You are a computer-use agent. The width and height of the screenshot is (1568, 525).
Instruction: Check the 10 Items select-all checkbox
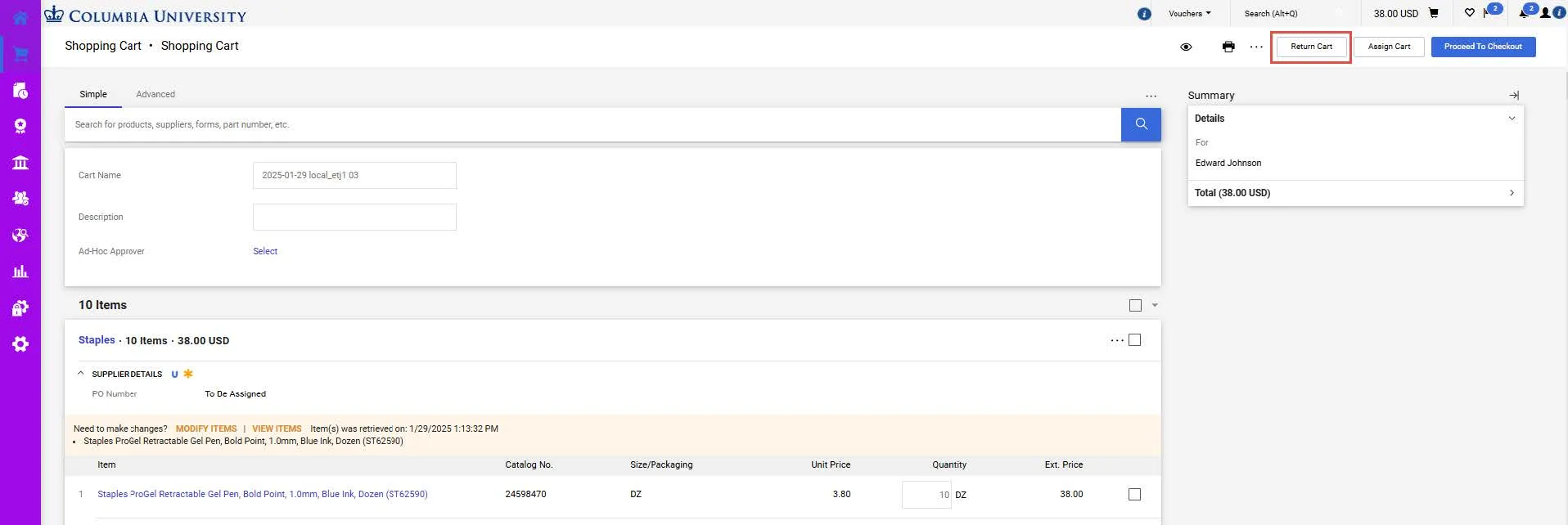pos(1135,305)
